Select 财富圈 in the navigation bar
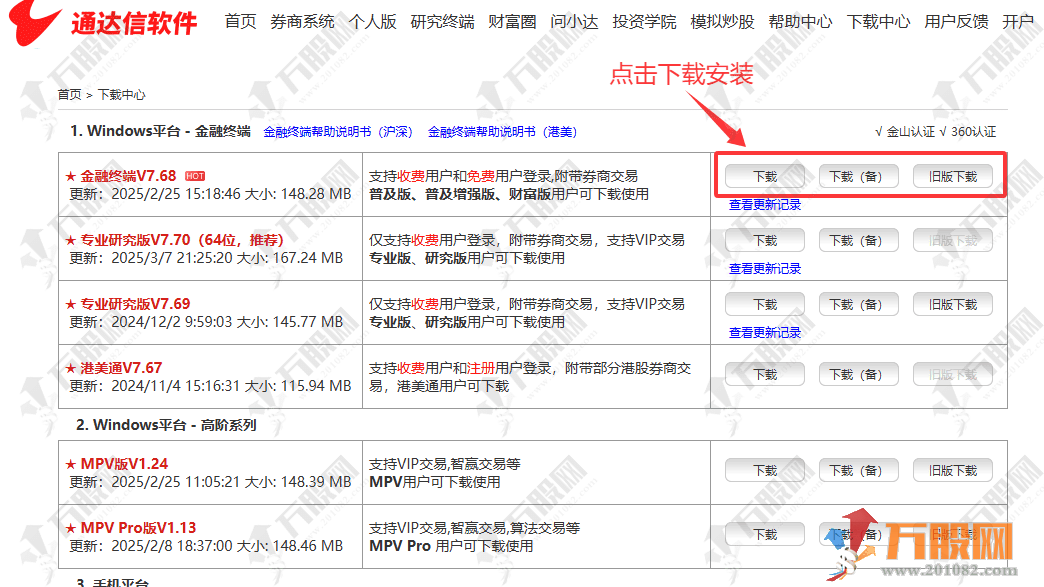This screenshot has height=587, width=1044. 512,22
